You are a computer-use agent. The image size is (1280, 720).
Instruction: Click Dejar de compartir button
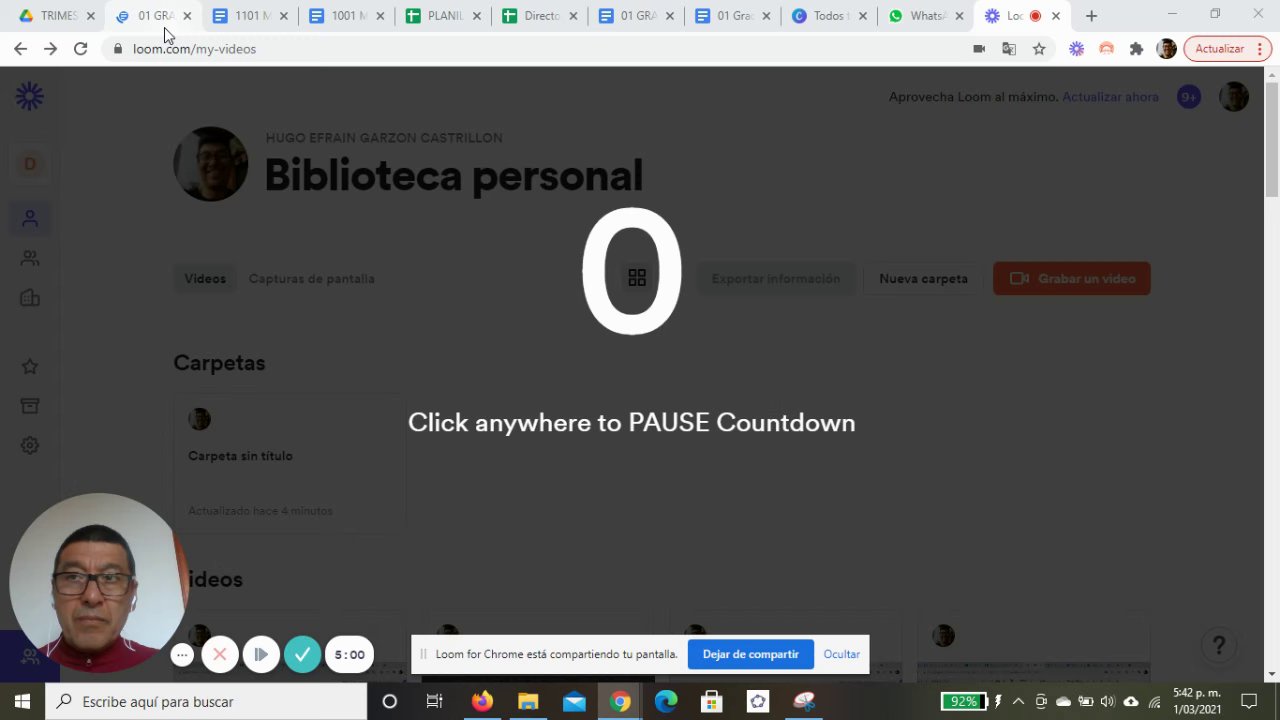coord(751,654)
